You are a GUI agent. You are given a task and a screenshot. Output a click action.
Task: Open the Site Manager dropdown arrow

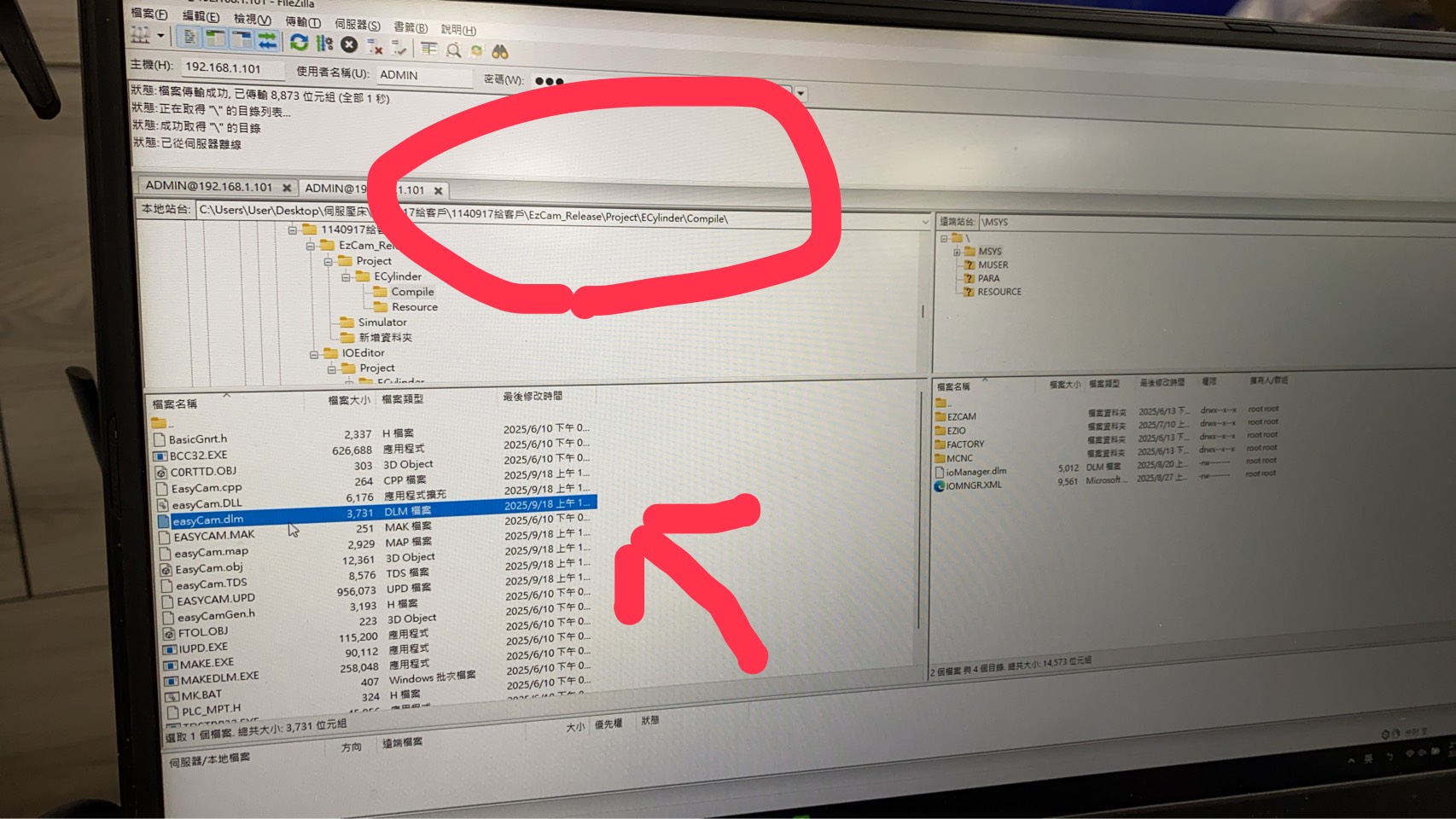tap(160, 36)
